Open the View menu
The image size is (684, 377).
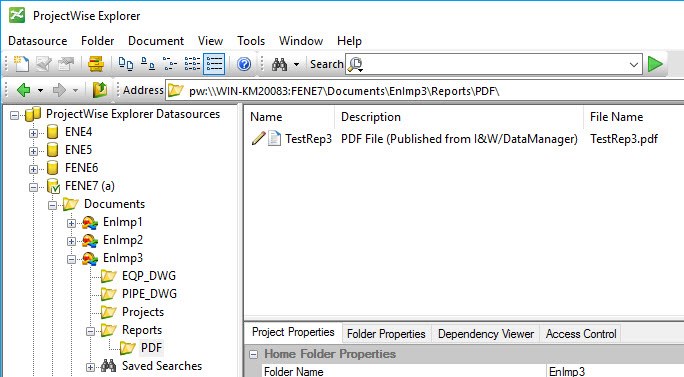click(x=210, y=41)
